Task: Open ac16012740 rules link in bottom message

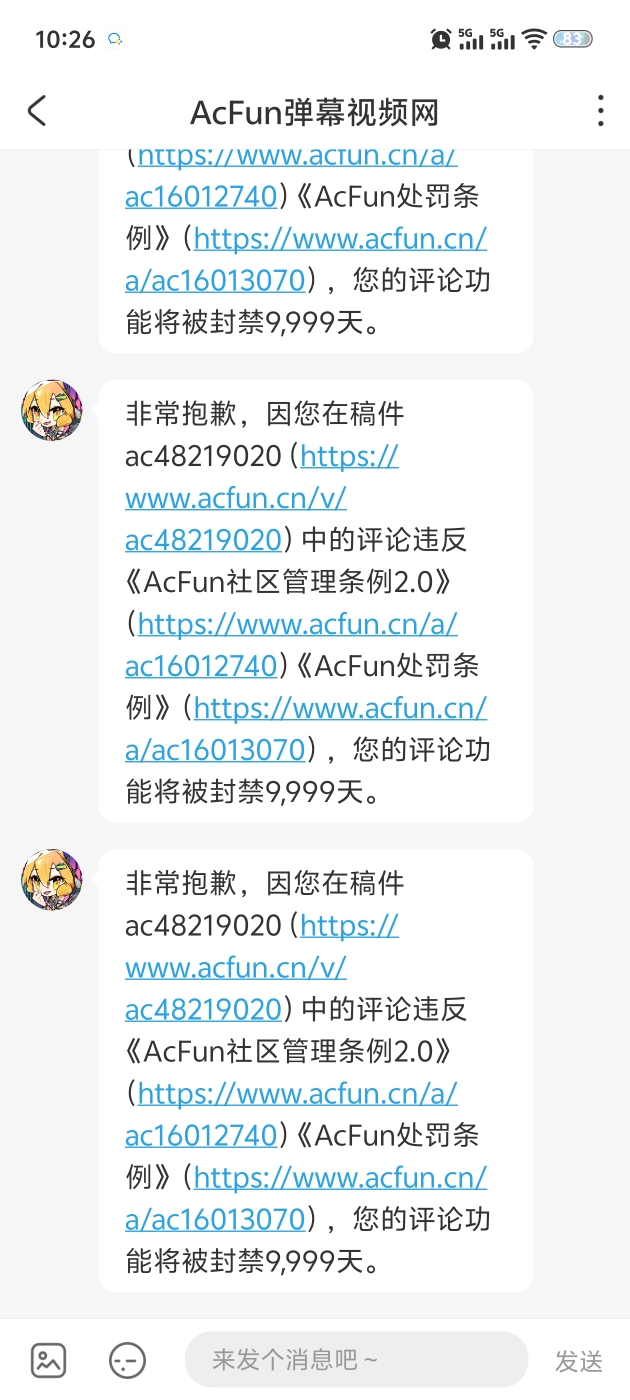Action: point(291,1115)
